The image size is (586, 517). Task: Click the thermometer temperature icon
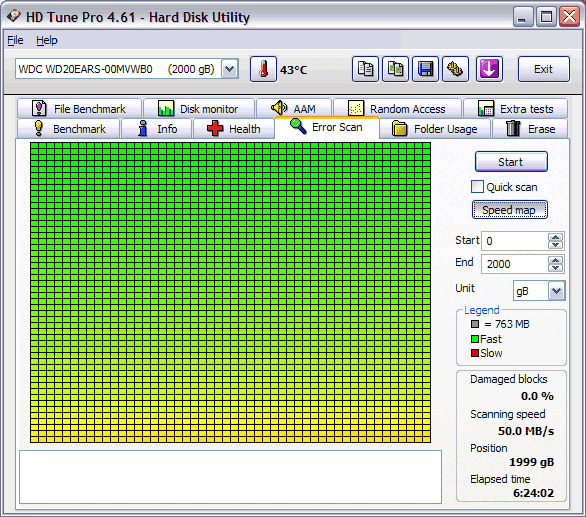click(263, 69)
